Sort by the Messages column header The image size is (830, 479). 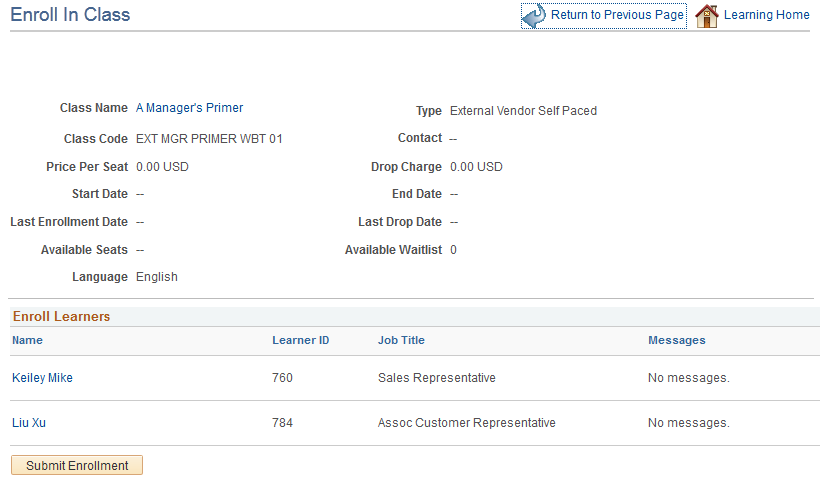tap(676, 340)
